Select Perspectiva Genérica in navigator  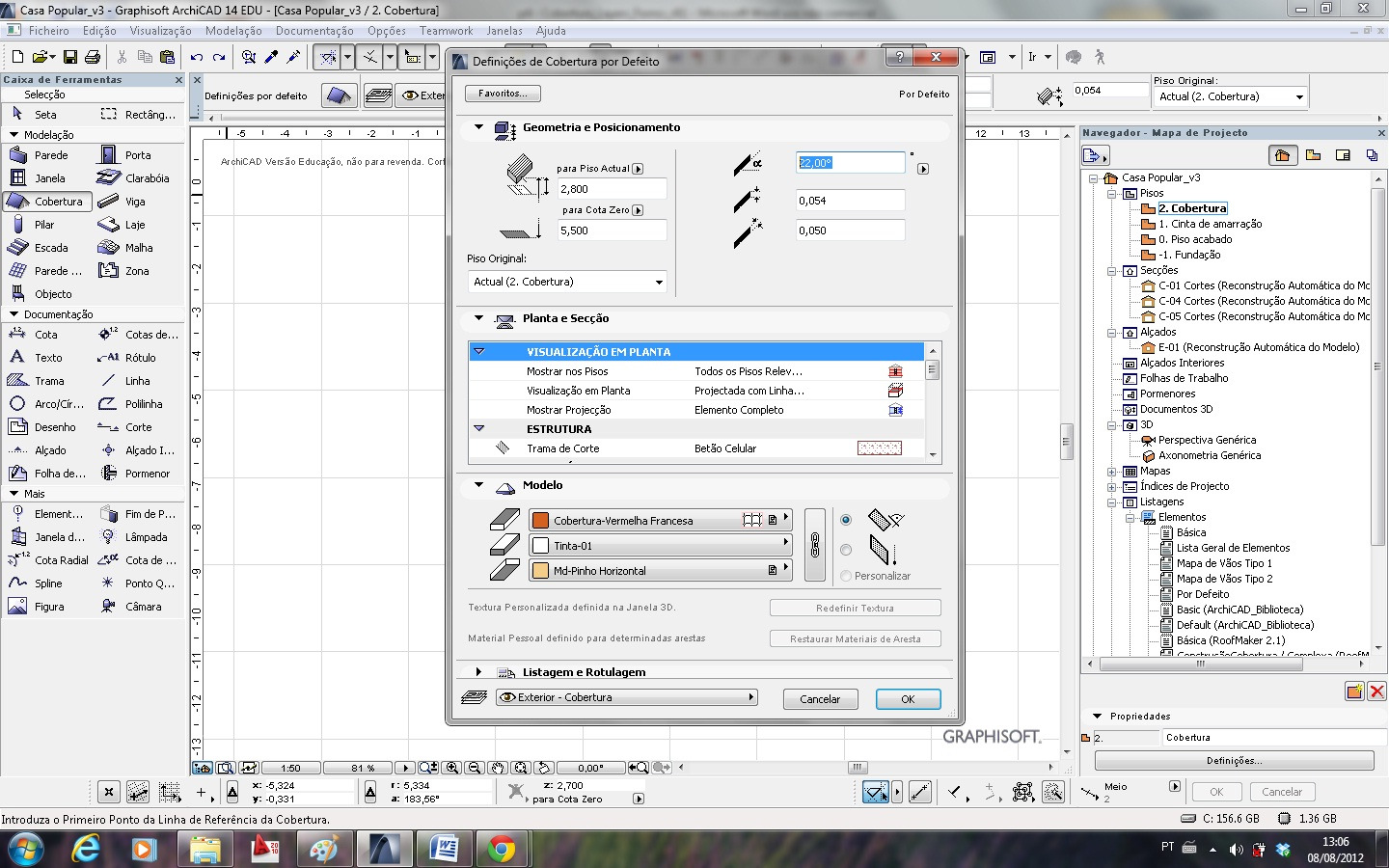[x=1207, y=440]
